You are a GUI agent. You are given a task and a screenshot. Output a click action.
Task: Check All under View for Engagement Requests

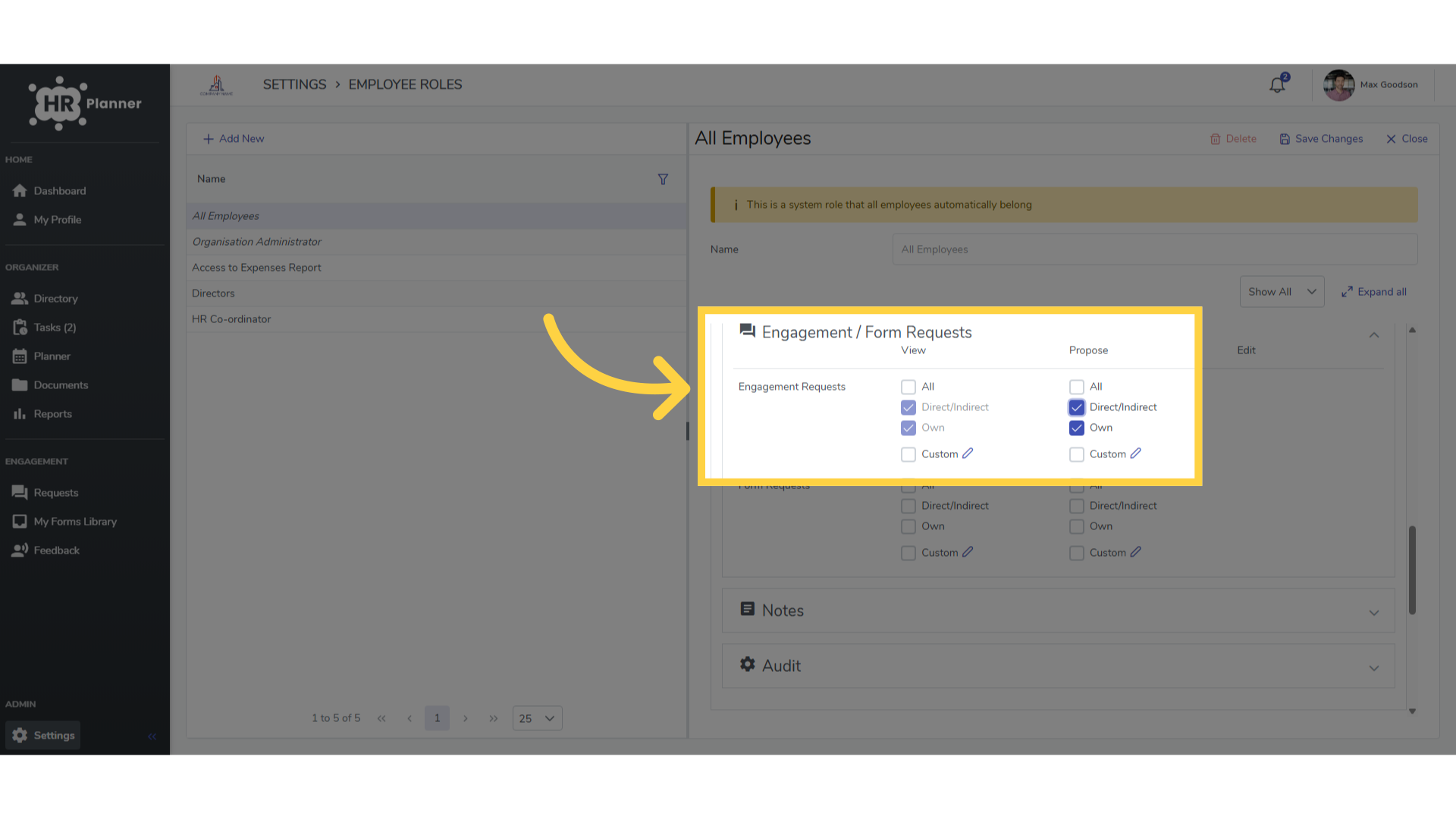[x=908, y=387]
